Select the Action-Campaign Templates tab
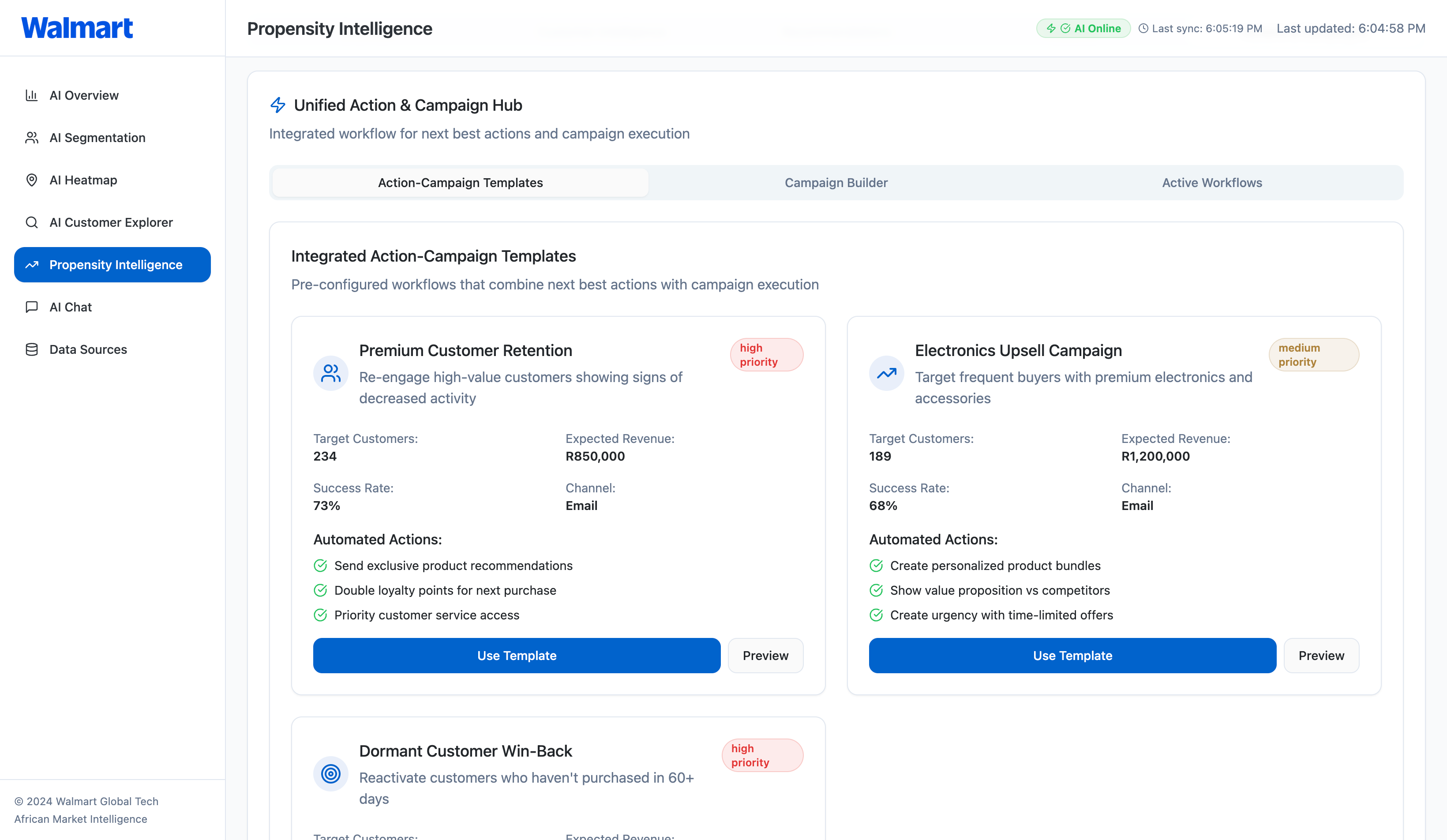1447x840 pixels. [461, 183]
